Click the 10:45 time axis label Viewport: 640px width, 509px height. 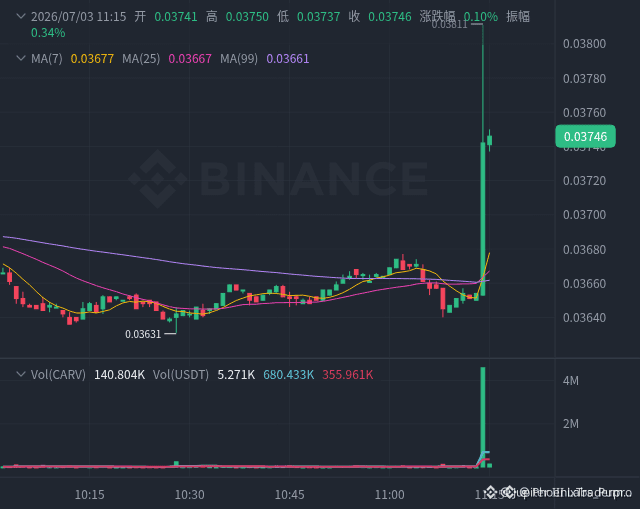(x=289, y=495)
